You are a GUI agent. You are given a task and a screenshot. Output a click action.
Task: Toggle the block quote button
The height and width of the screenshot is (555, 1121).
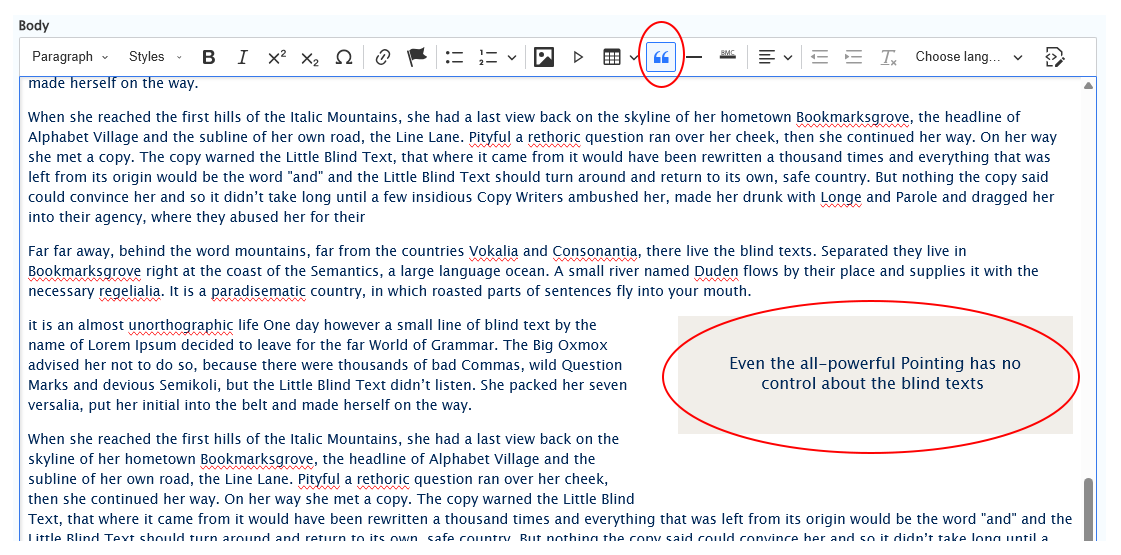point(661,57)
